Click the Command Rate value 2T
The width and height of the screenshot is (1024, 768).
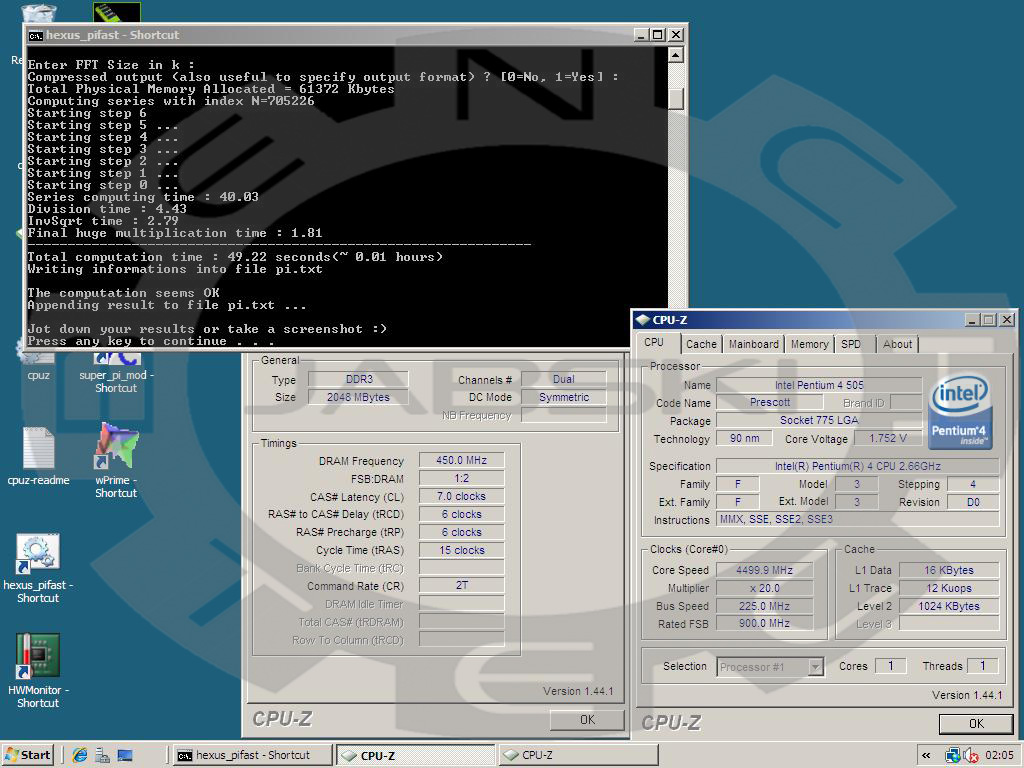(x=461, y=585)
